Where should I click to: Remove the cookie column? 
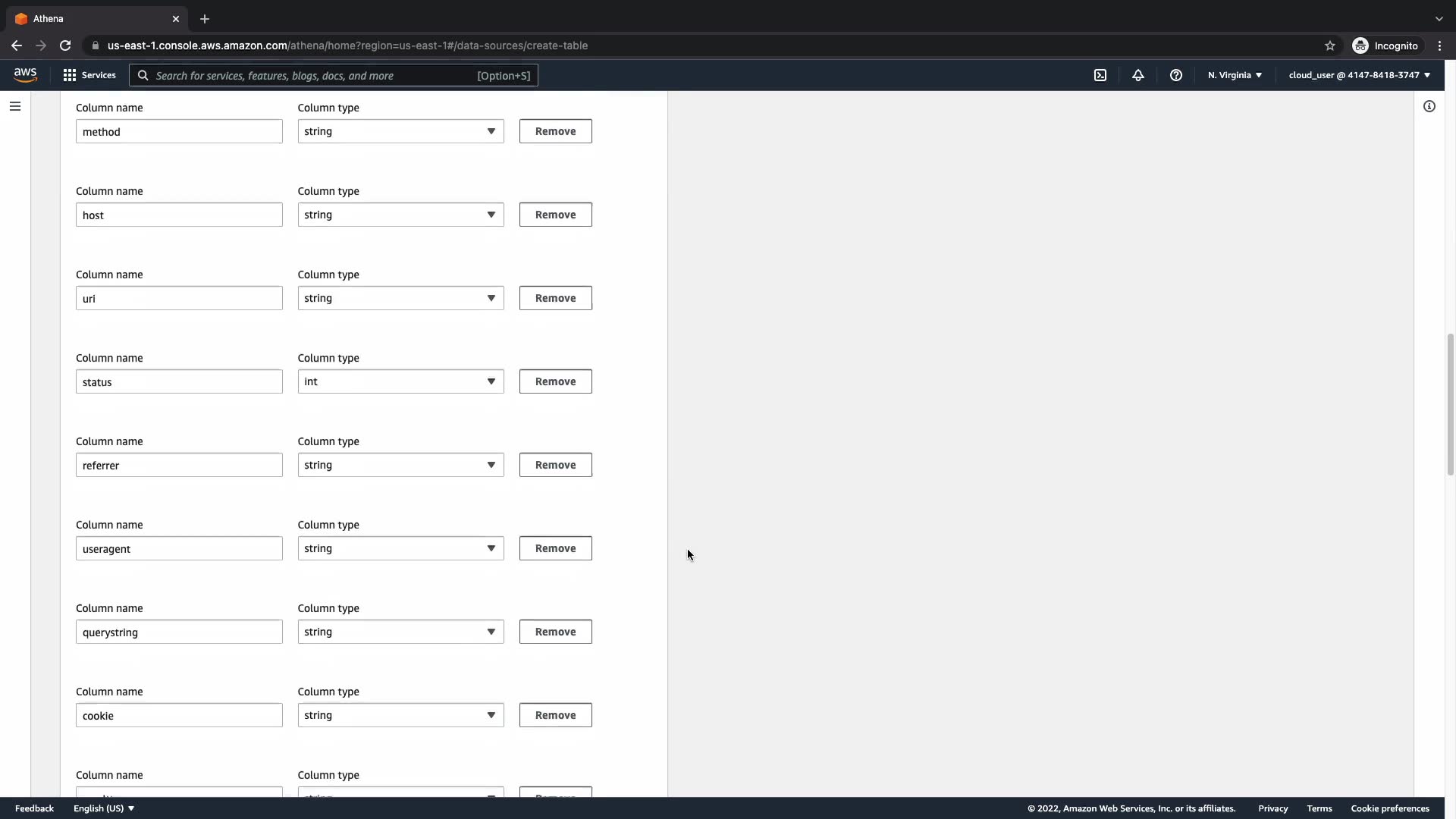click(x=555, y=715)
